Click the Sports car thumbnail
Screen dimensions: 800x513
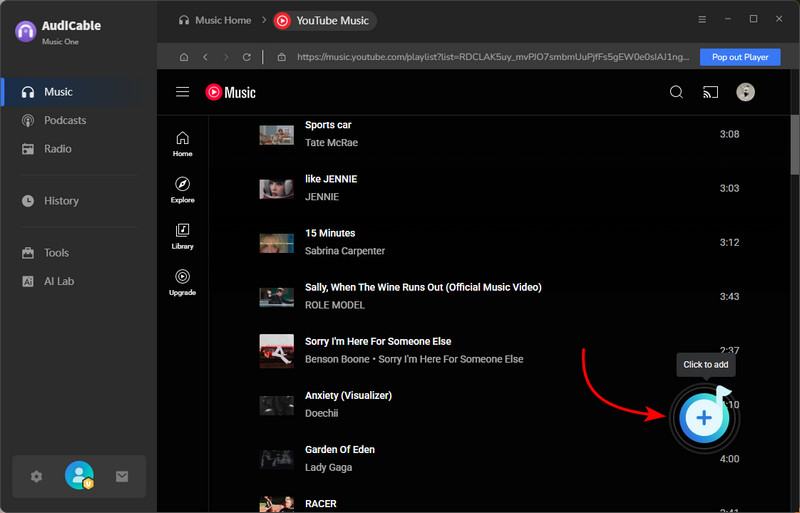(277, 135)
